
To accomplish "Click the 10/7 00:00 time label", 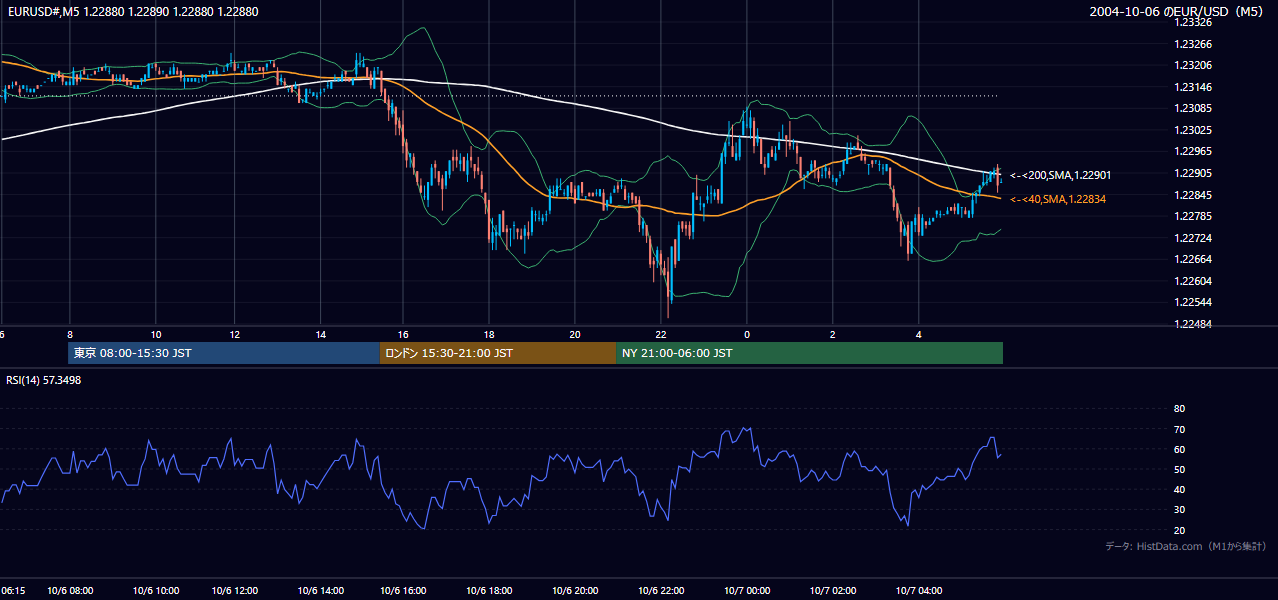I will (x=745, y=591).
